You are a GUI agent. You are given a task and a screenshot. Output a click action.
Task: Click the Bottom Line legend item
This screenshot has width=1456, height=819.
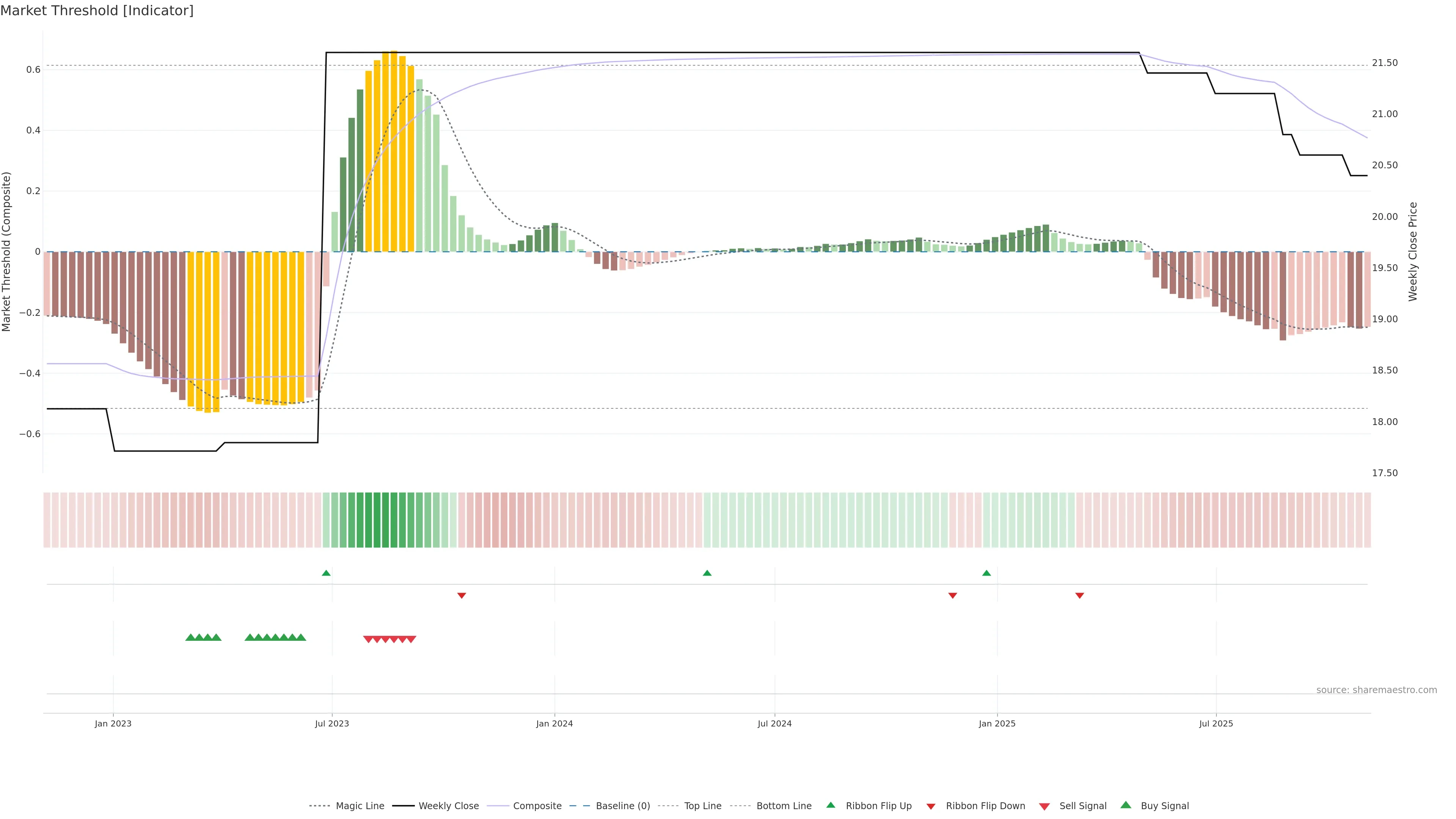point(783,806)
